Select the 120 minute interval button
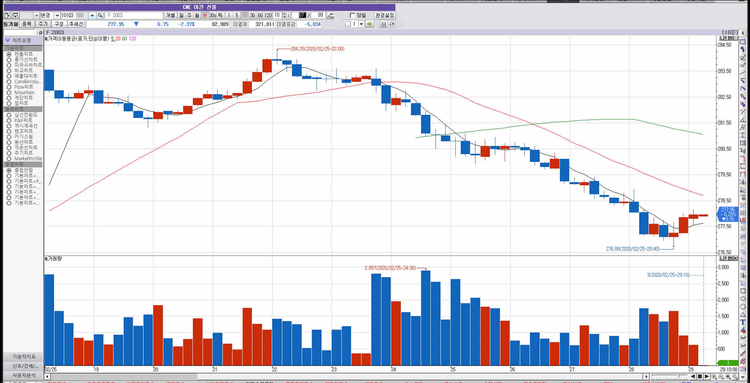 click(269, 15)
